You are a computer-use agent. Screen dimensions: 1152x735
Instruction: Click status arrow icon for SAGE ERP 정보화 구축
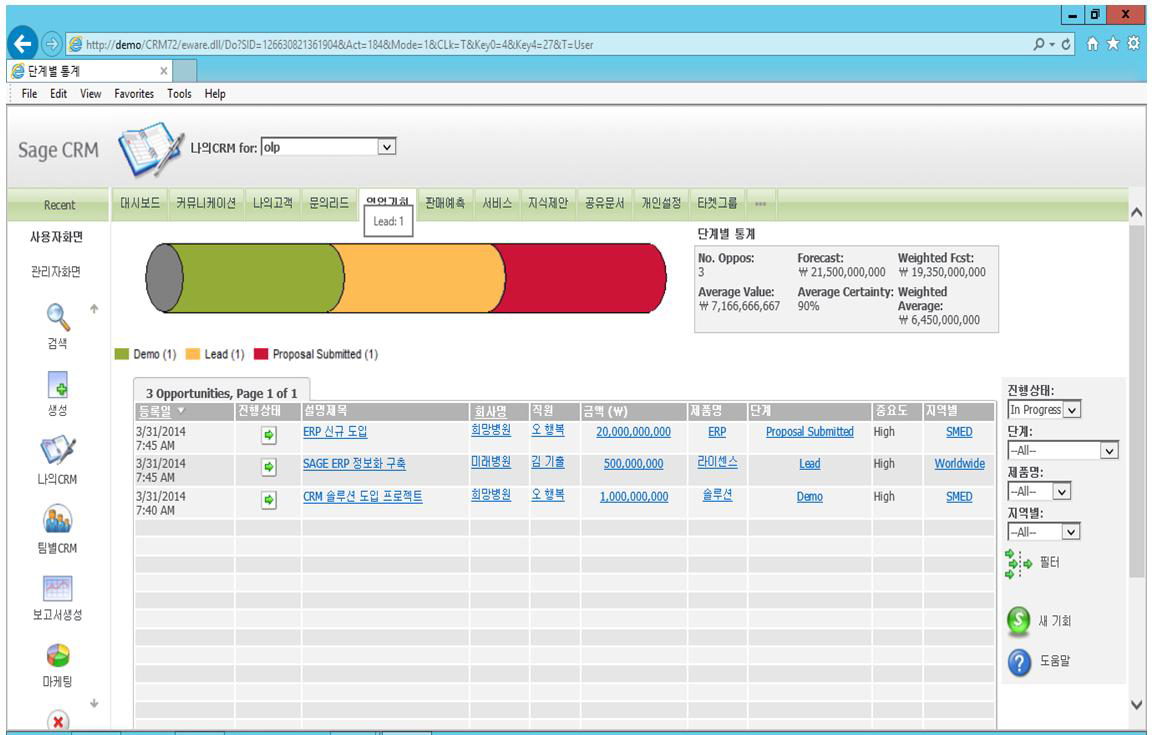point(269,467)
